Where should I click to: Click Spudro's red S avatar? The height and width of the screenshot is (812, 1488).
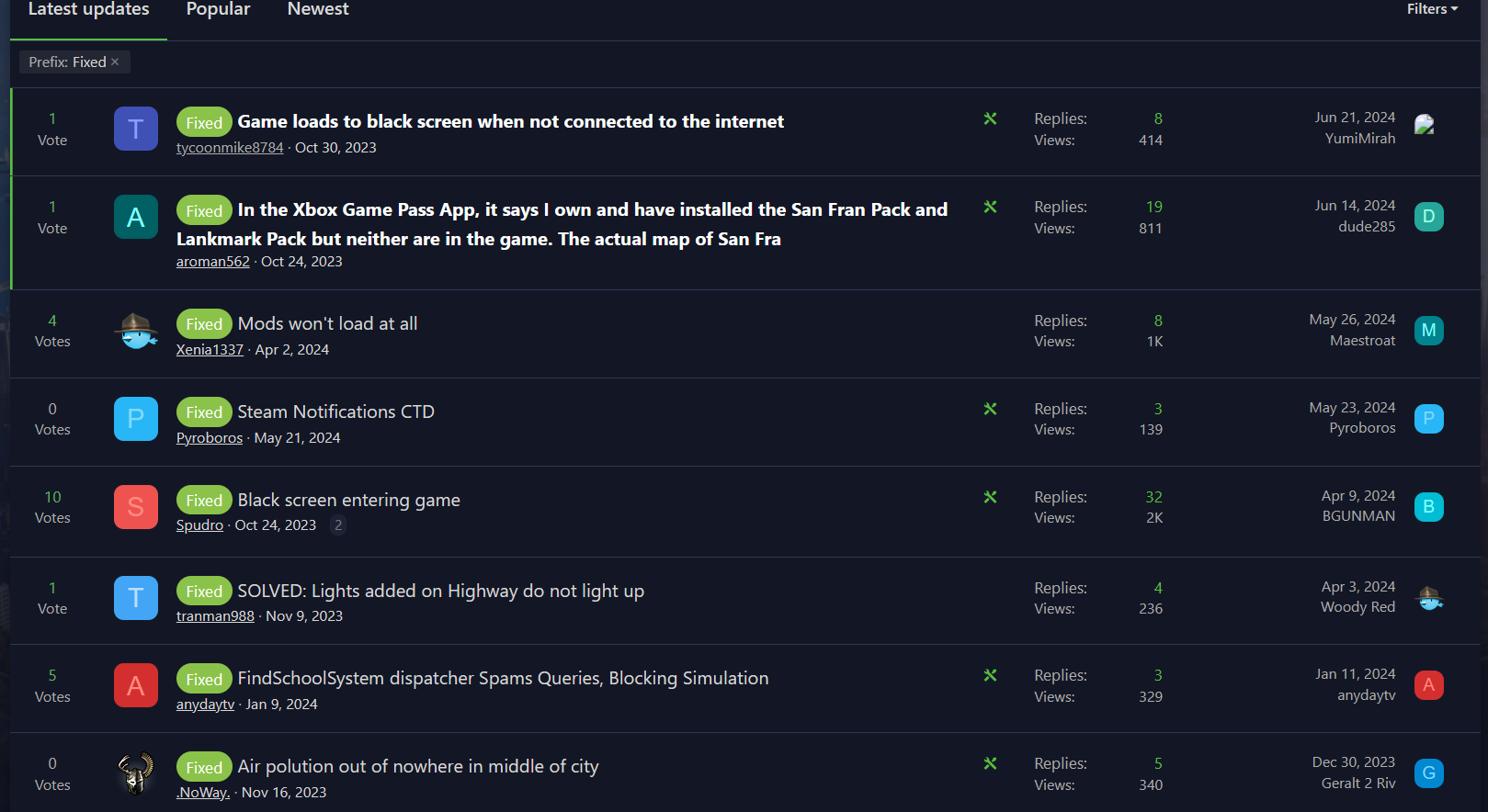point(135,506)
